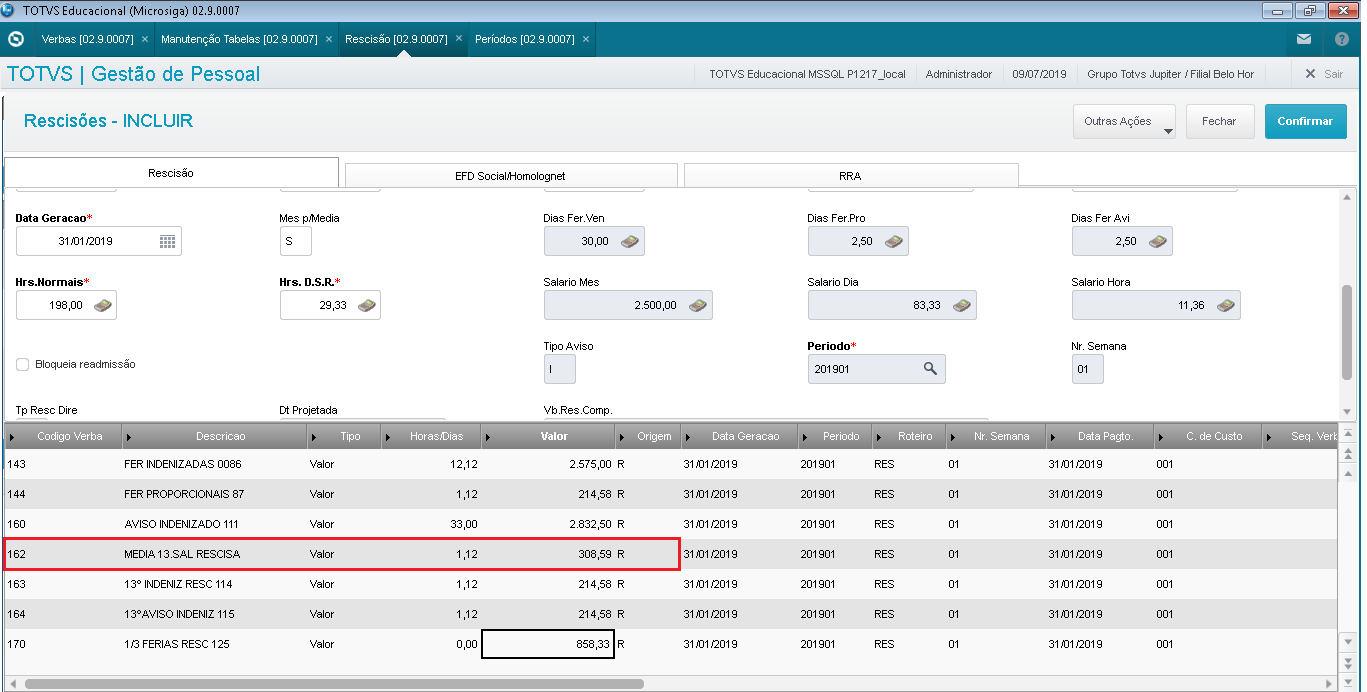The width and height of the screenshot is (1367, 692).
Task: Click the grid scrollbar right arrow
Action: [1331, 684]
